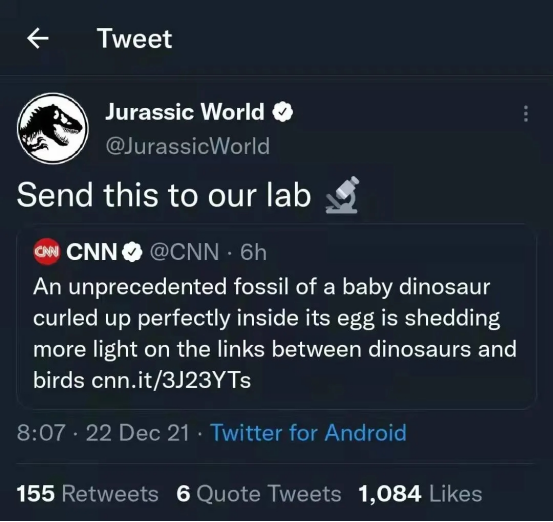Open the three-dot tweet options menu

tap(525, 114)
